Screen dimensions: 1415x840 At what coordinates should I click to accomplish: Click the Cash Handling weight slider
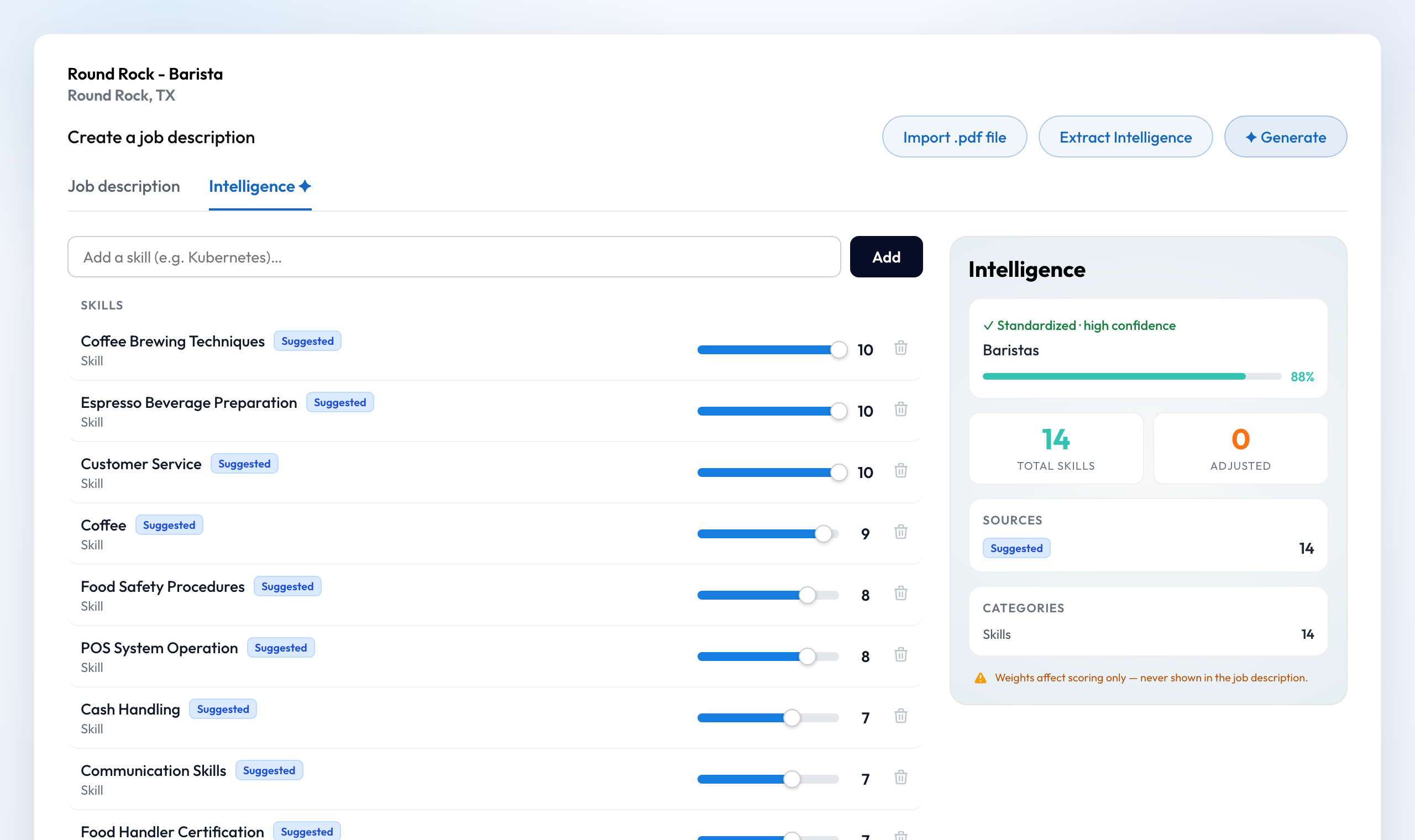pyautogui.click(x=768, y=718)
